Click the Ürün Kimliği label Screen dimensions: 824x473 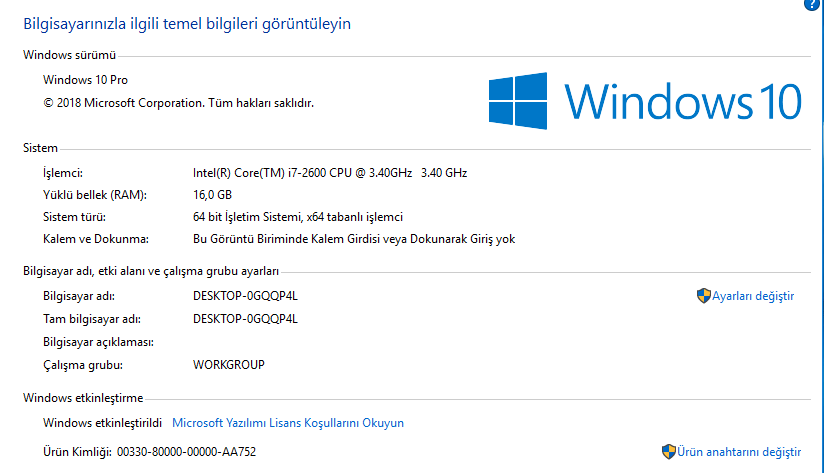(77, 452)
